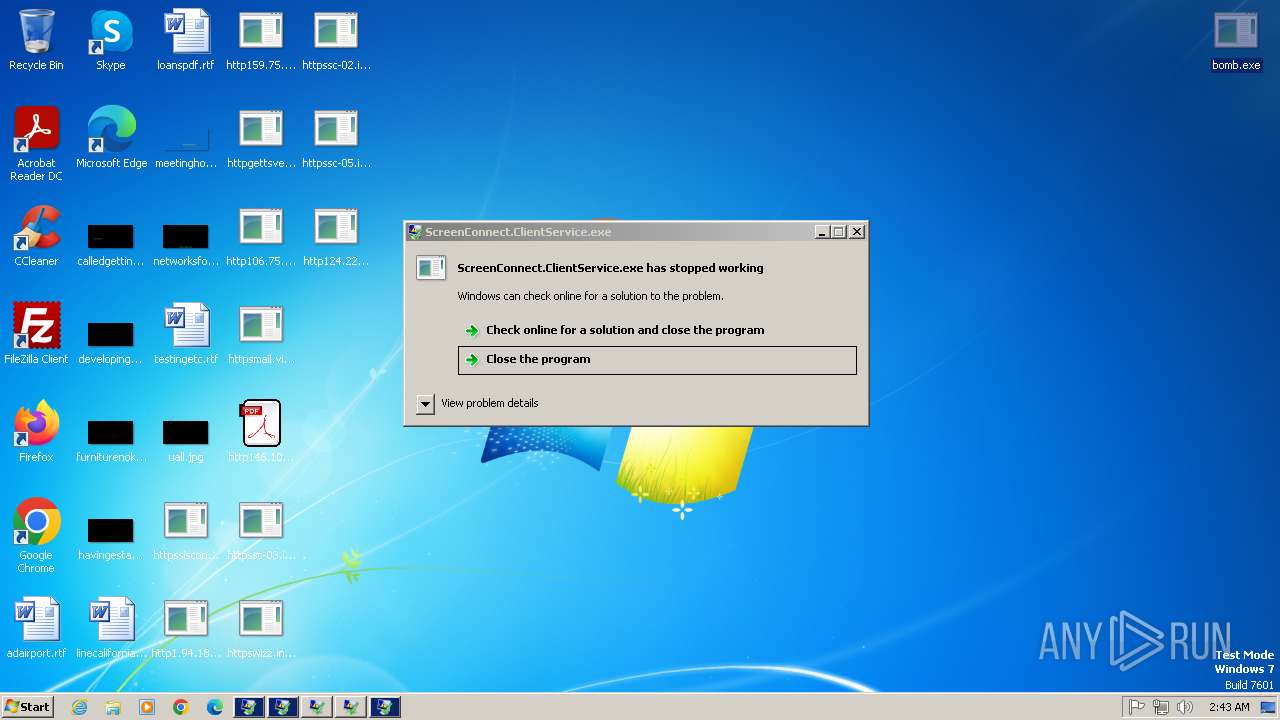Open the network tray icon

(x=1161, y=707)
